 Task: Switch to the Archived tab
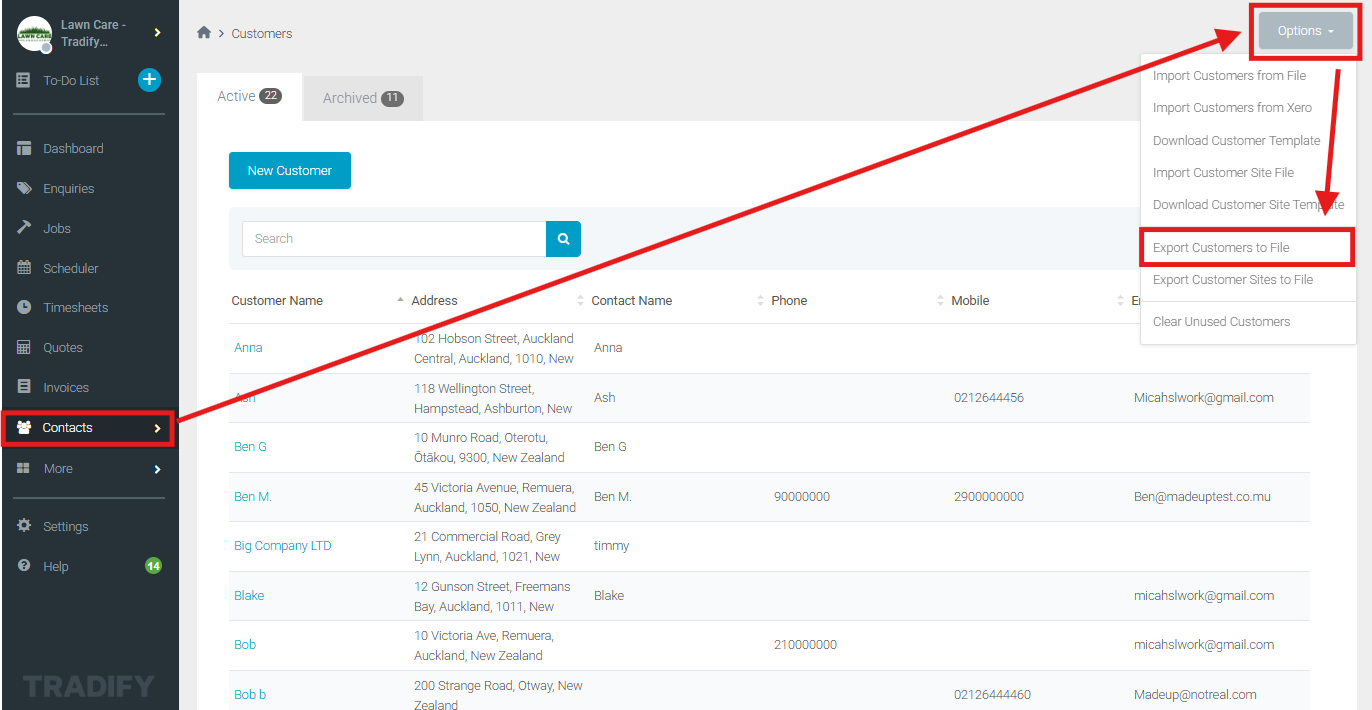click(362, 98)
